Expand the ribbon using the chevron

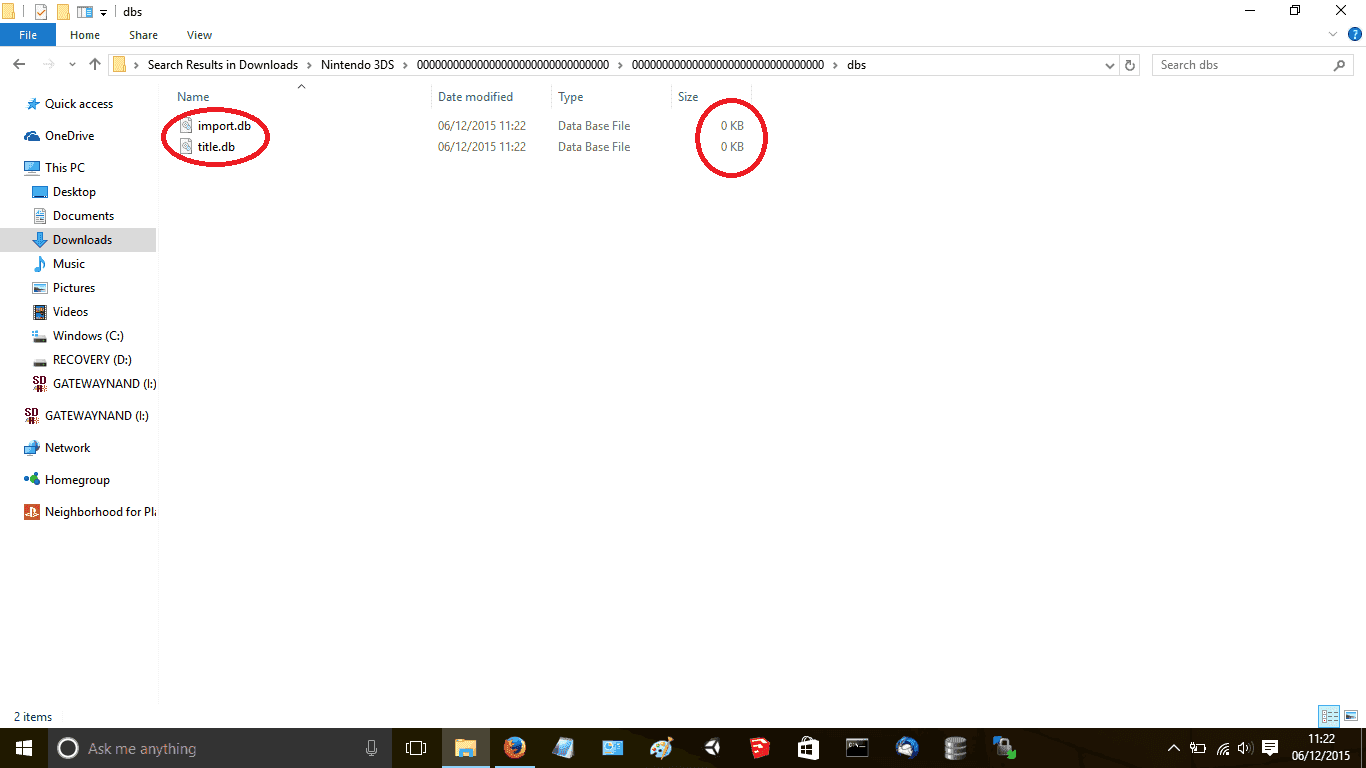1333,34
